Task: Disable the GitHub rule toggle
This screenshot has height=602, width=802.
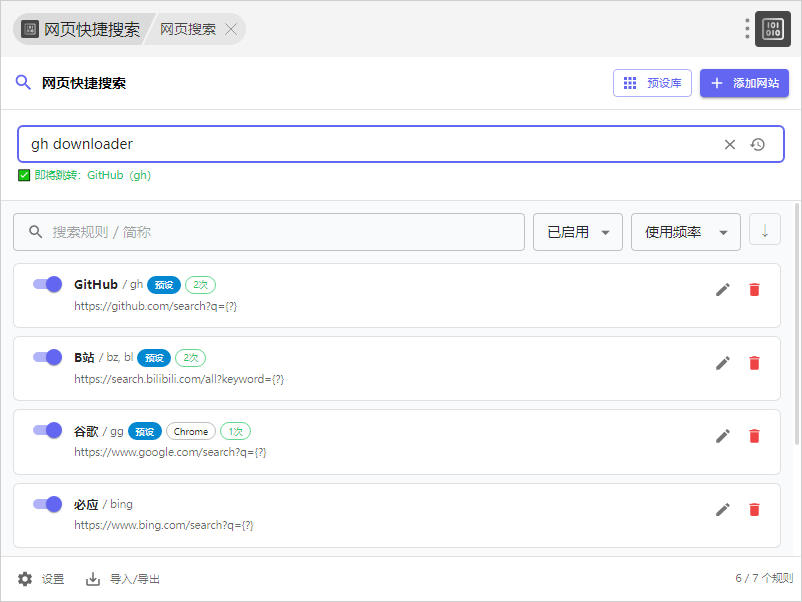Action: [48, 284]
